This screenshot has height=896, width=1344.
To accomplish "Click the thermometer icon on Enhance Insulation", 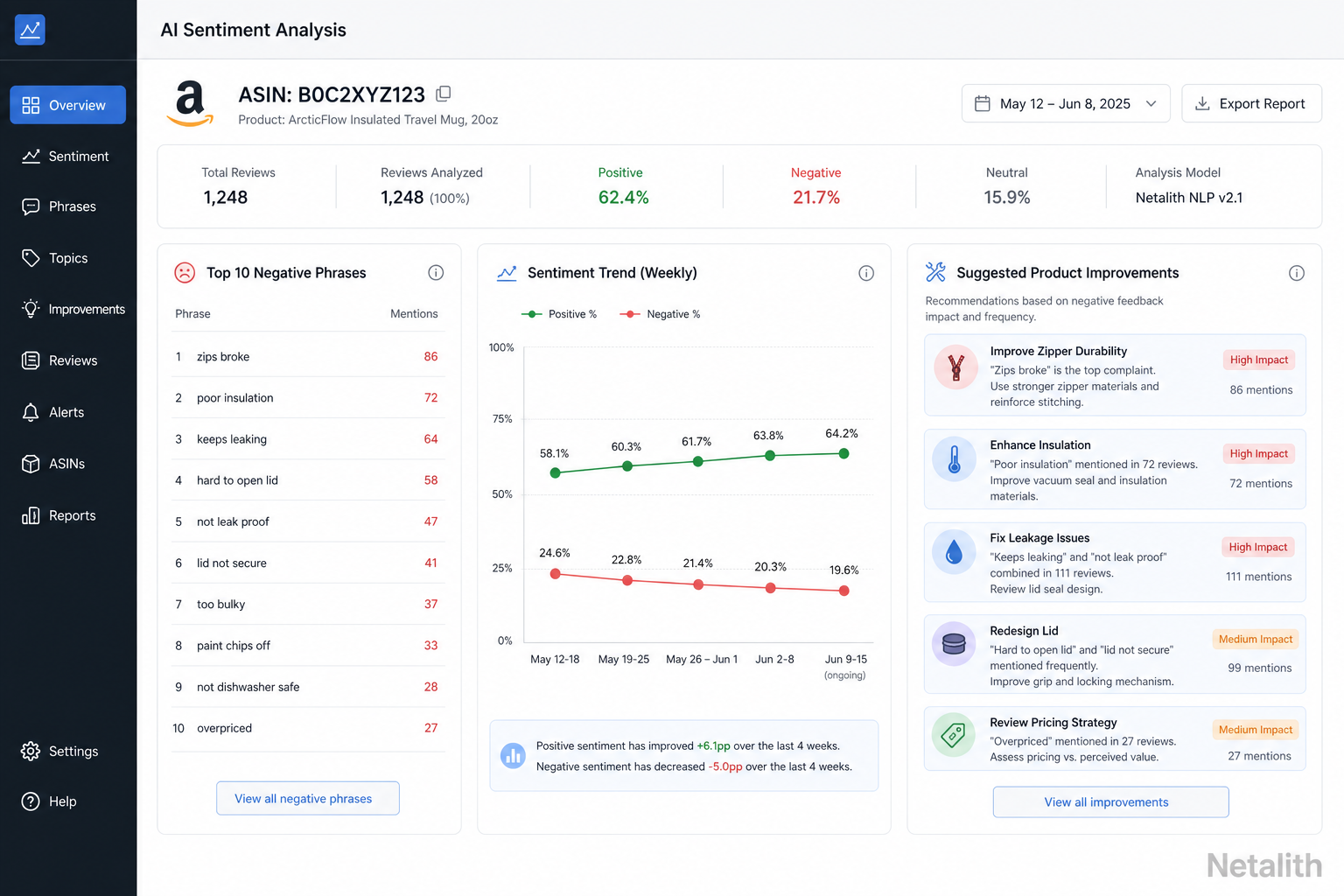I will point(955,459).
